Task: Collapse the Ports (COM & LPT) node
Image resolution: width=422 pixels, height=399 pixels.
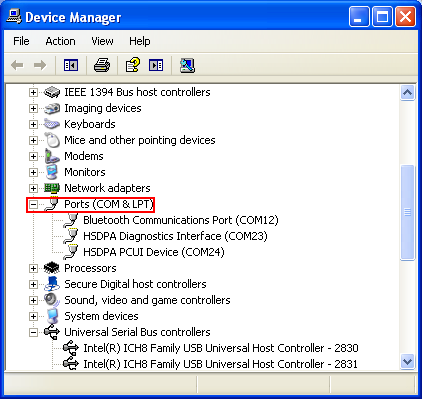Action: pos(33,204)
